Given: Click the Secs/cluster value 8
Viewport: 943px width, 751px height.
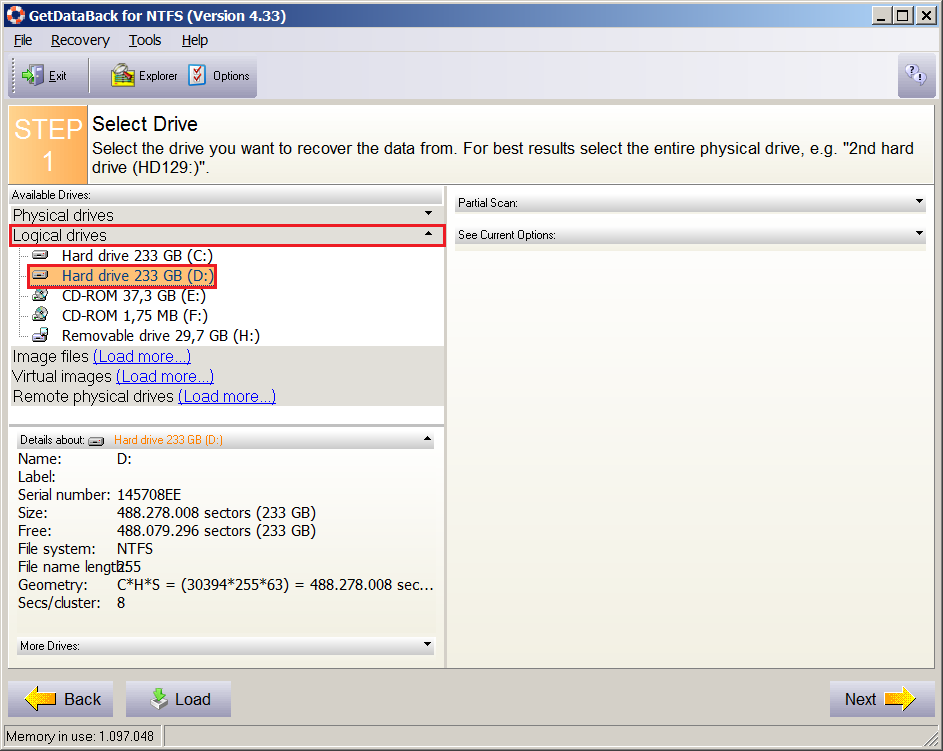Looking at the screenshot, I should point(121,603).
